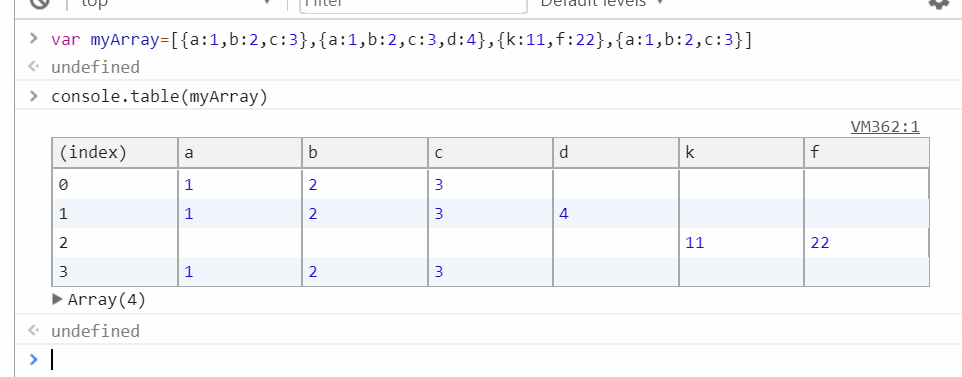Click the var myArray declaration line
Viewport: 962px width, 377px height.
point(401,41)
